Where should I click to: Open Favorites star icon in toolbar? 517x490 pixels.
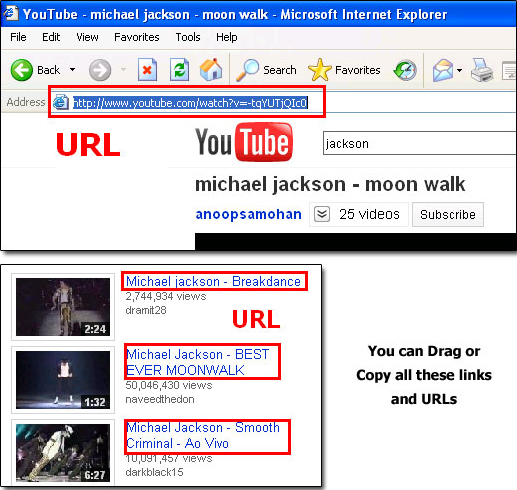320,70
